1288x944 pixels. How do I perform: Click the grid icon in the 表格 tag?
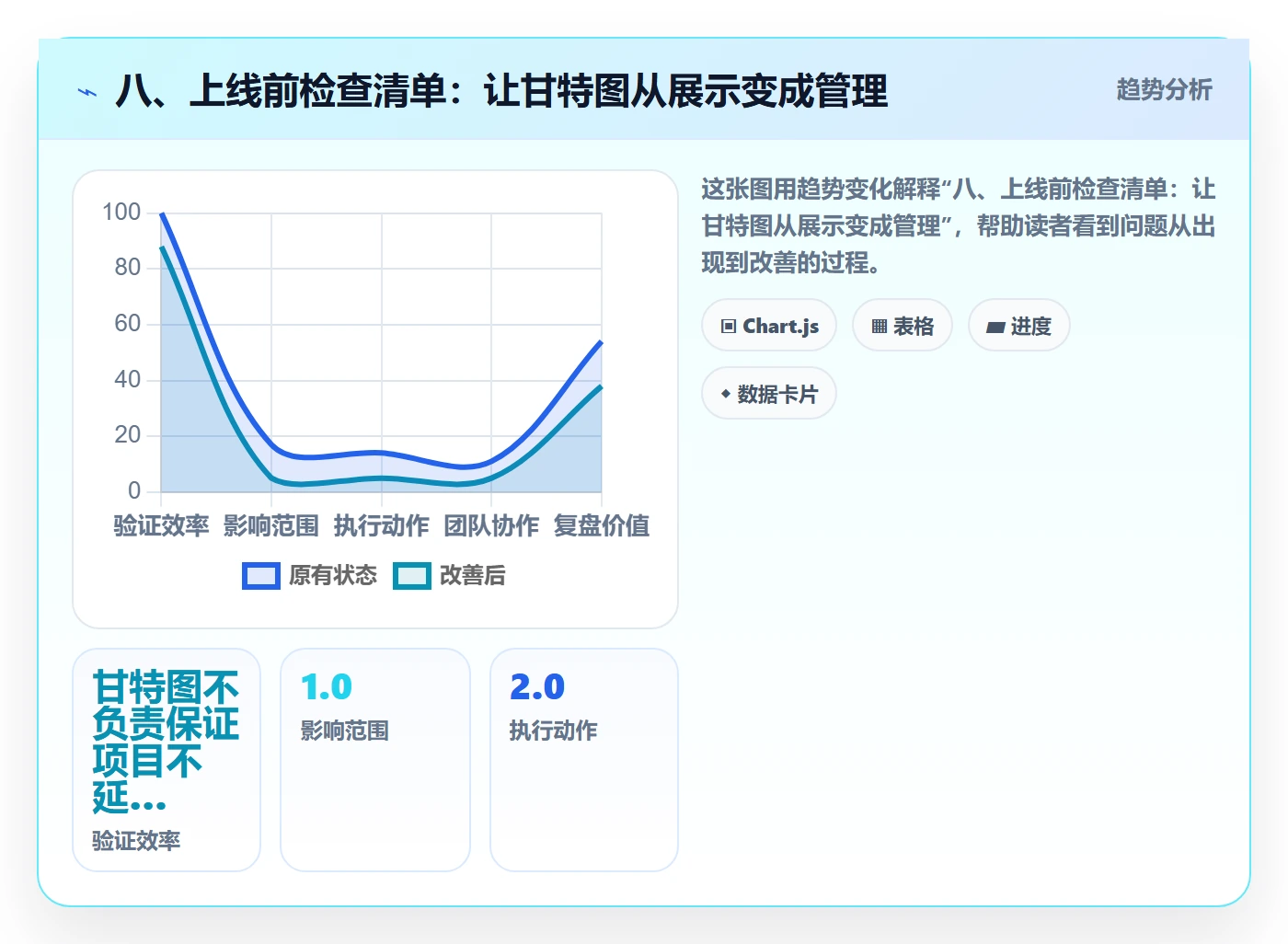click(880, 327)
